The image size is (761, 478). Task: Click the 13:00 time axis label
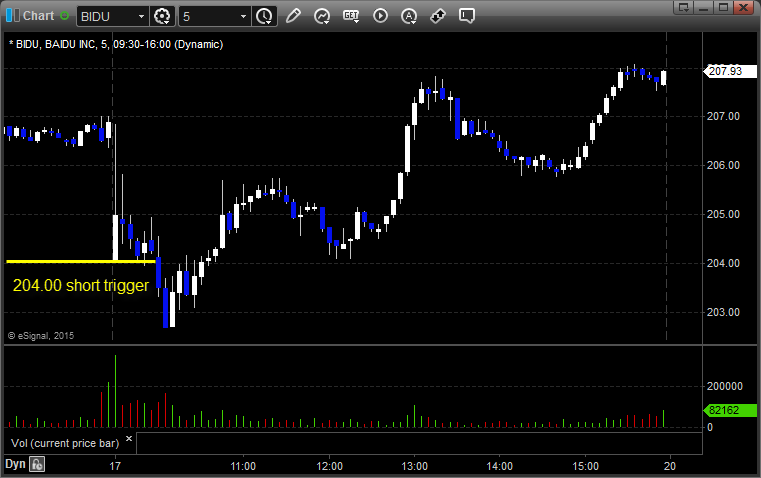(414, 466)
